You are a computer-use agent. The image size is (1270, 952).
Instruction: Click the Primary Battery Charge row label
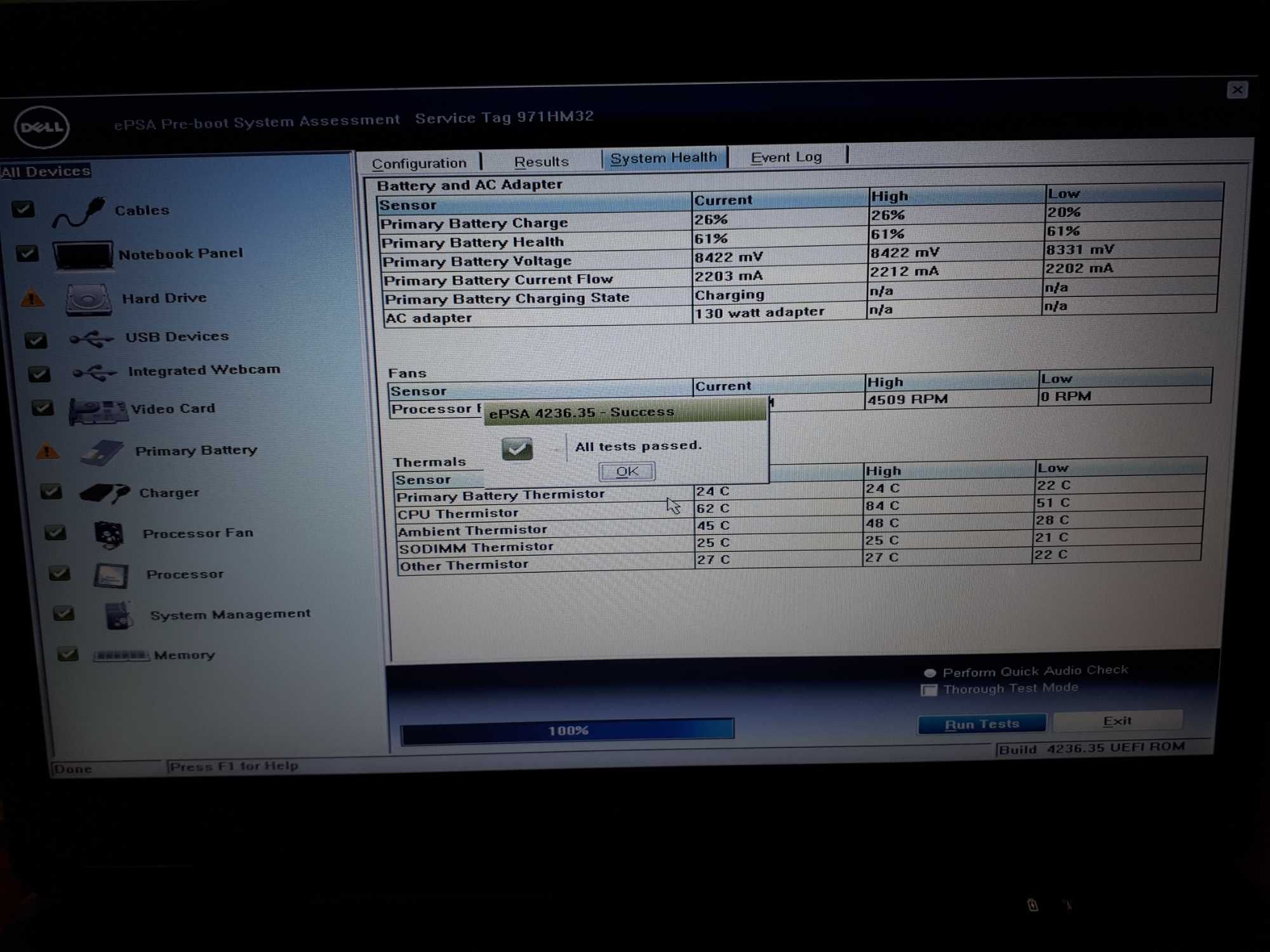474,223
